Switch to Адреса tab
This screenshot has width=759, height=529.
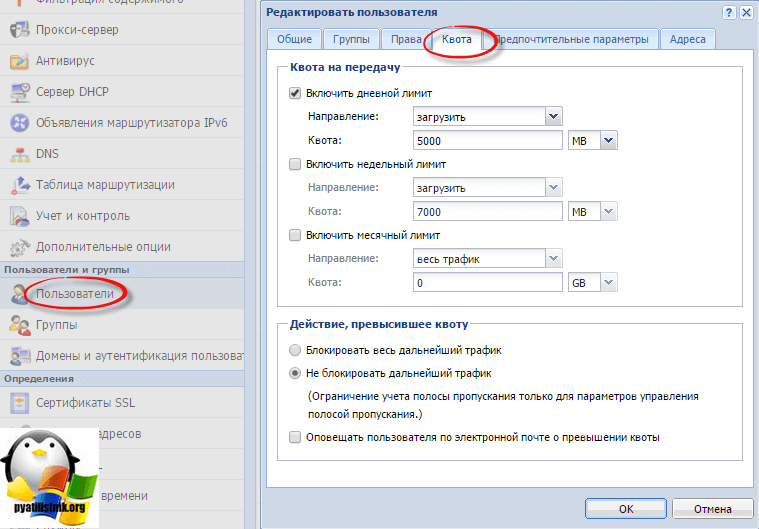(x=687, y=39)
